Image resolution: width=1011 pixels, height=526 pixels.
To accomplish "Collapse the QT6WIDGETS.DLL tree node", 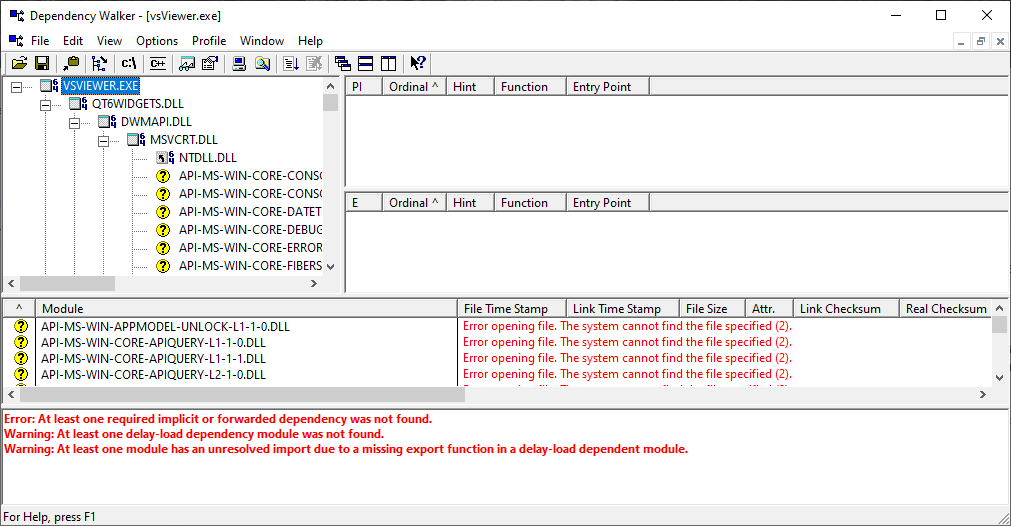I will coord(45,104).
